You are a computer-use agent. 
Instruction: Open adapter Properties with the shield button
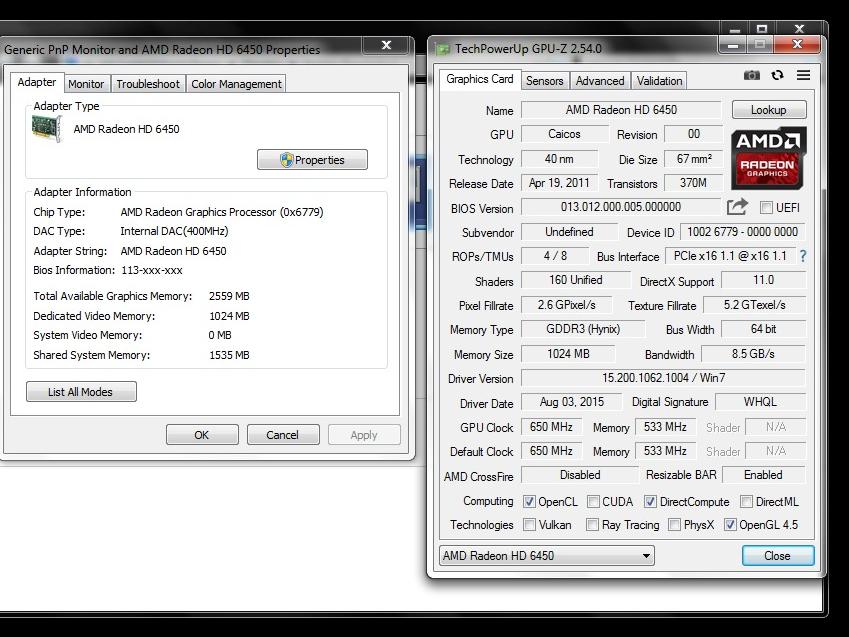tap(312, 160)
